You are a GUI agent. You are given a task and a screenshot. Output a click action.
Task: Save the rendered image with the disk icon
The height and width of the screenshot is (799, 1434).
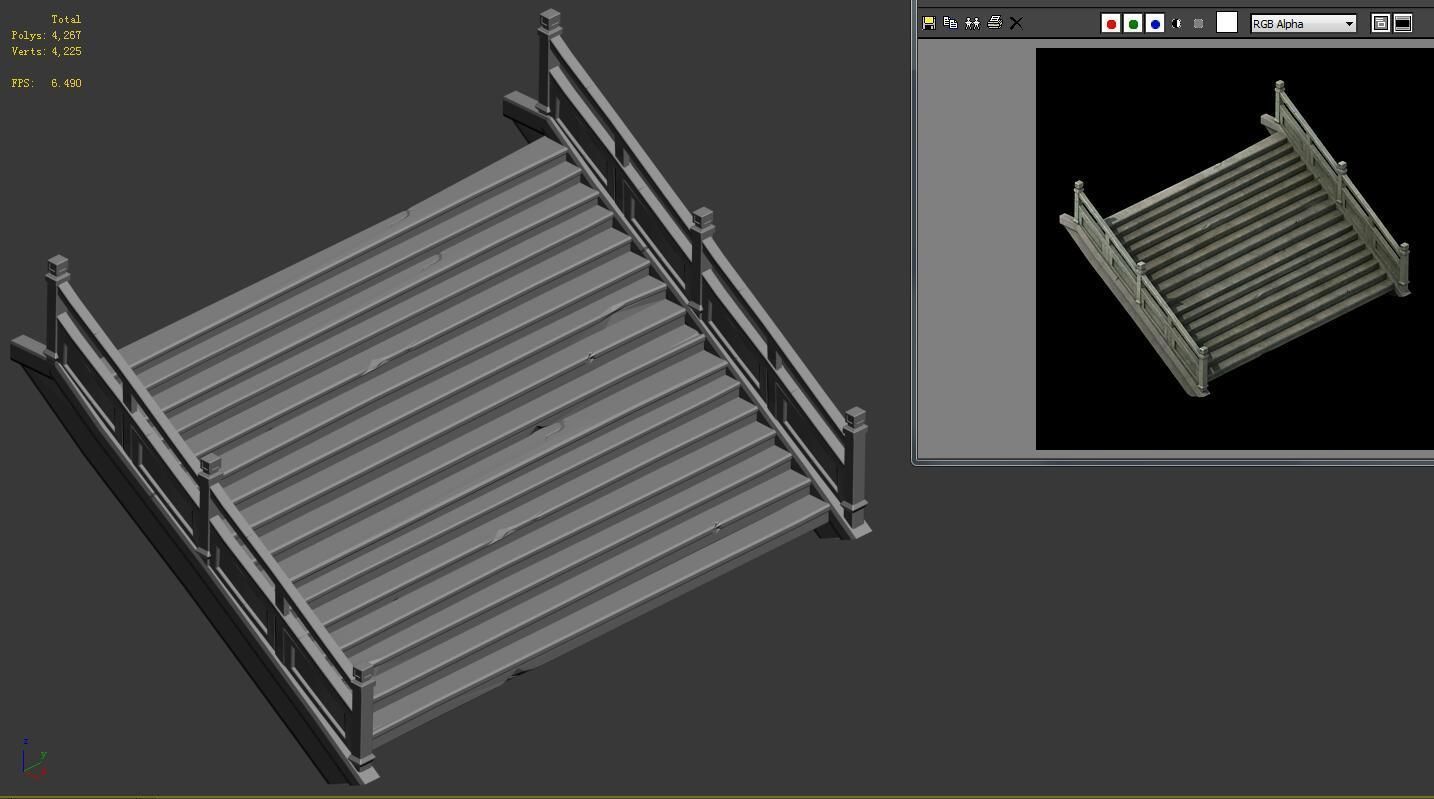[929, 23]
